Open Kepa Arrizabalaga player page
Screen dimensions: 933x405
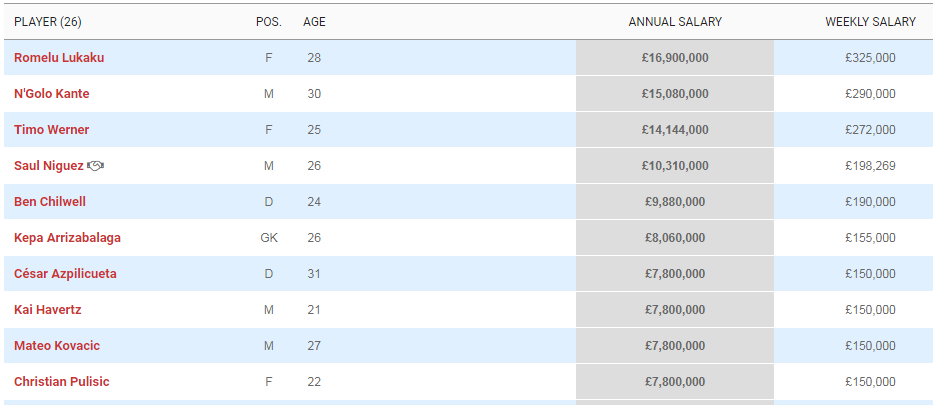pos(67,238)
